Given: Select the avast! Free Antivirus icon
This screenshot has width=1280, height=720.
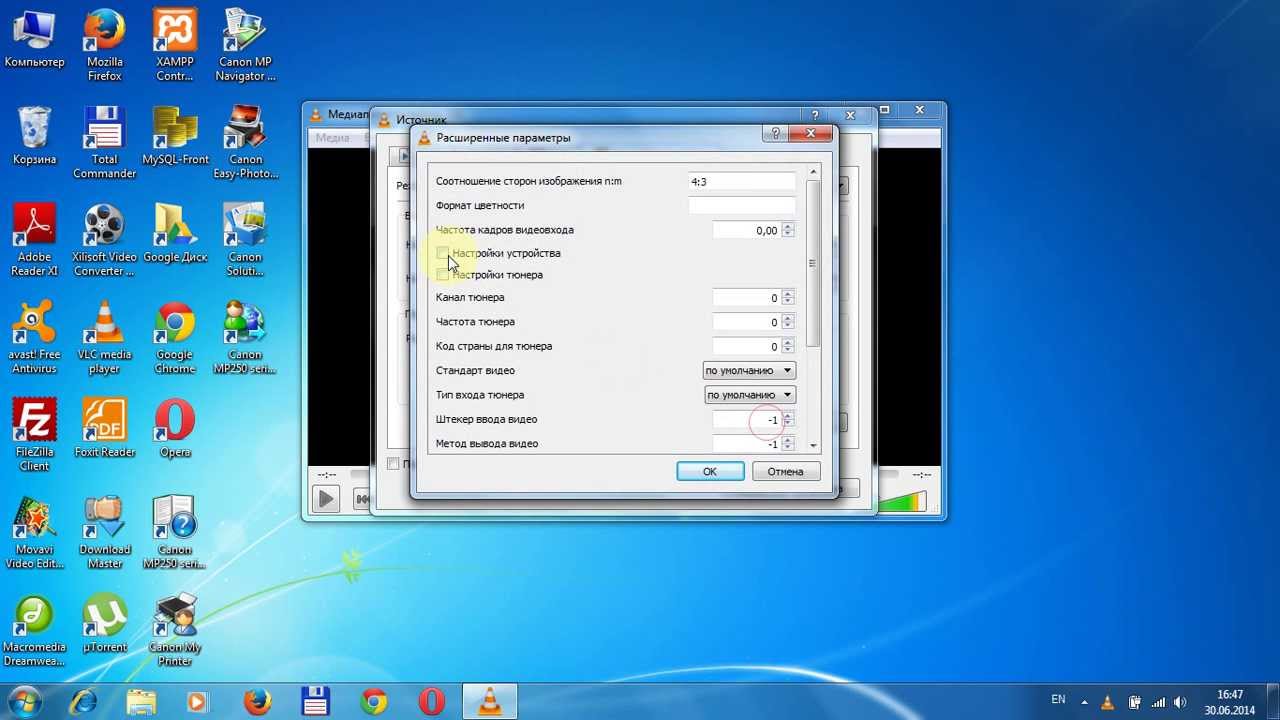Looking at the screenshot, I should coord(34,338).
